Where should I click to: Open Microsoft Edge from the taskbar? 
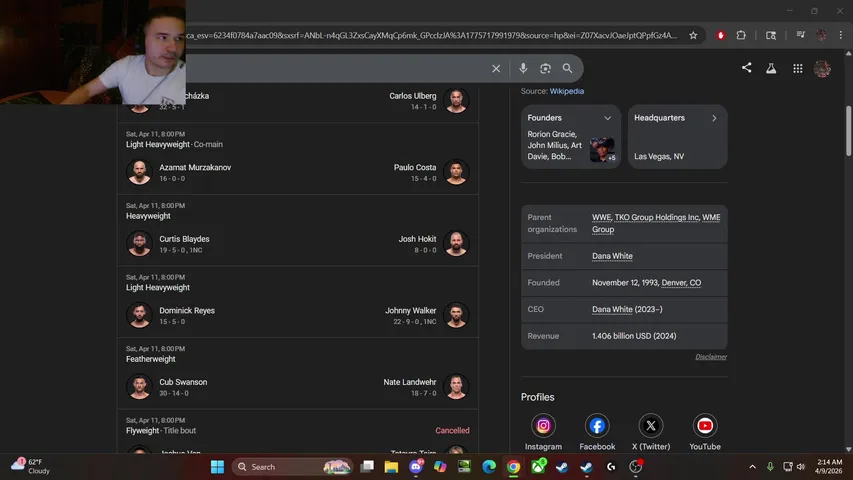tap(489, 467)
